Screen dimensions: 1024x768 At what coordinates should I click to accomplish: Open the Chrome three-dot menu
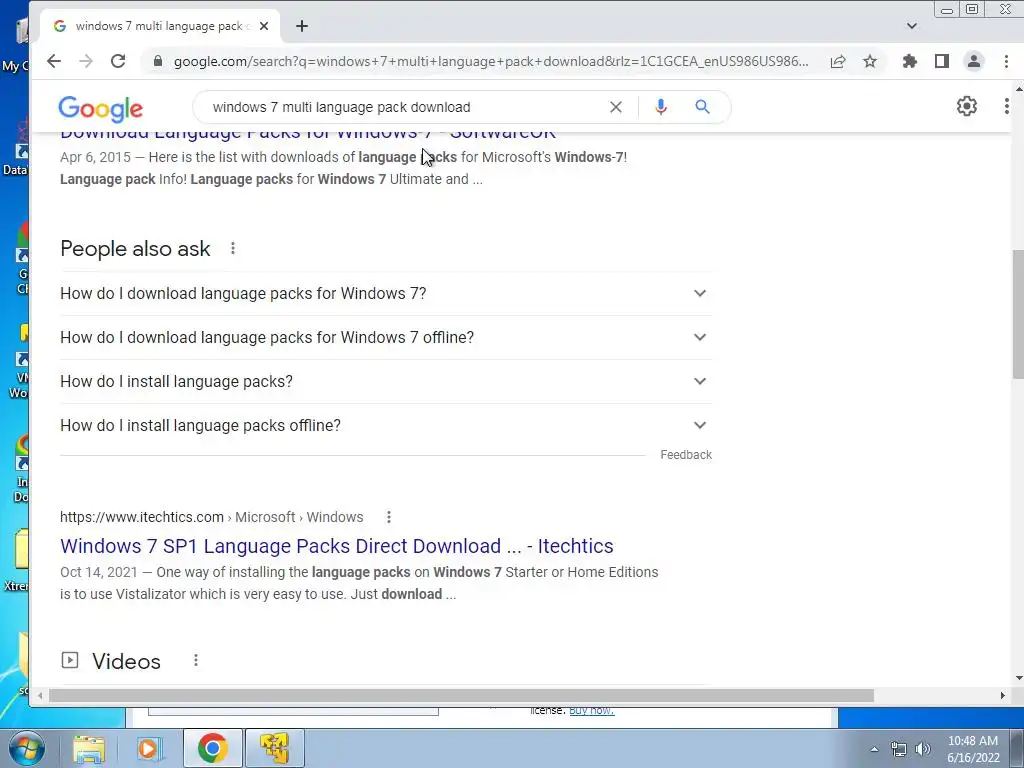point(1006,61)
